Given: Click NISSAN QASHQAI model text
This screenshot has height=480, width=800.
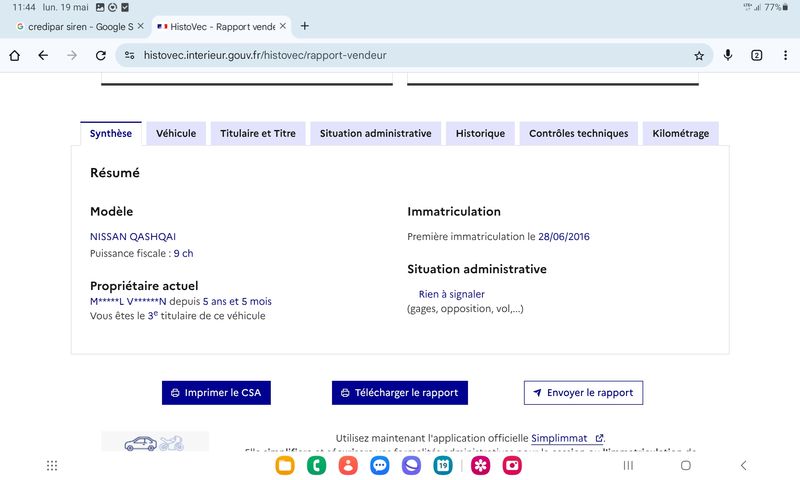Looking at the screenshot, I should tap(133, 237).
